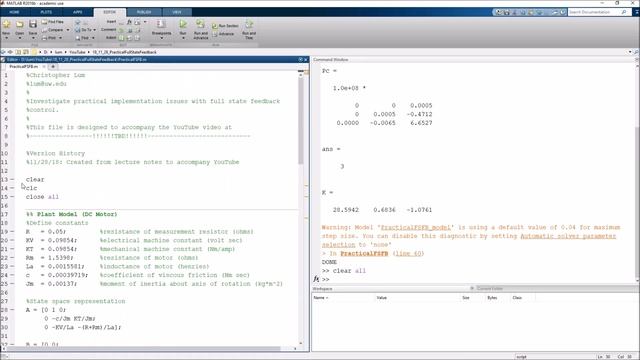Click the PracticalFSFB error link
This screenshot has width=640, height=360.
click(x=364, y=253)
